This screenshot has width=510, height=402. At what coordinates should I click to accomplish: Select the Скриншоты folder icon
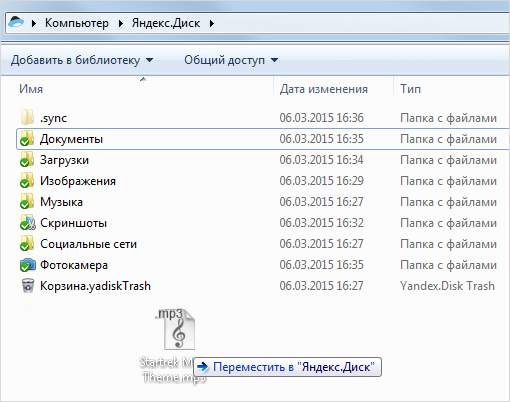27,222
